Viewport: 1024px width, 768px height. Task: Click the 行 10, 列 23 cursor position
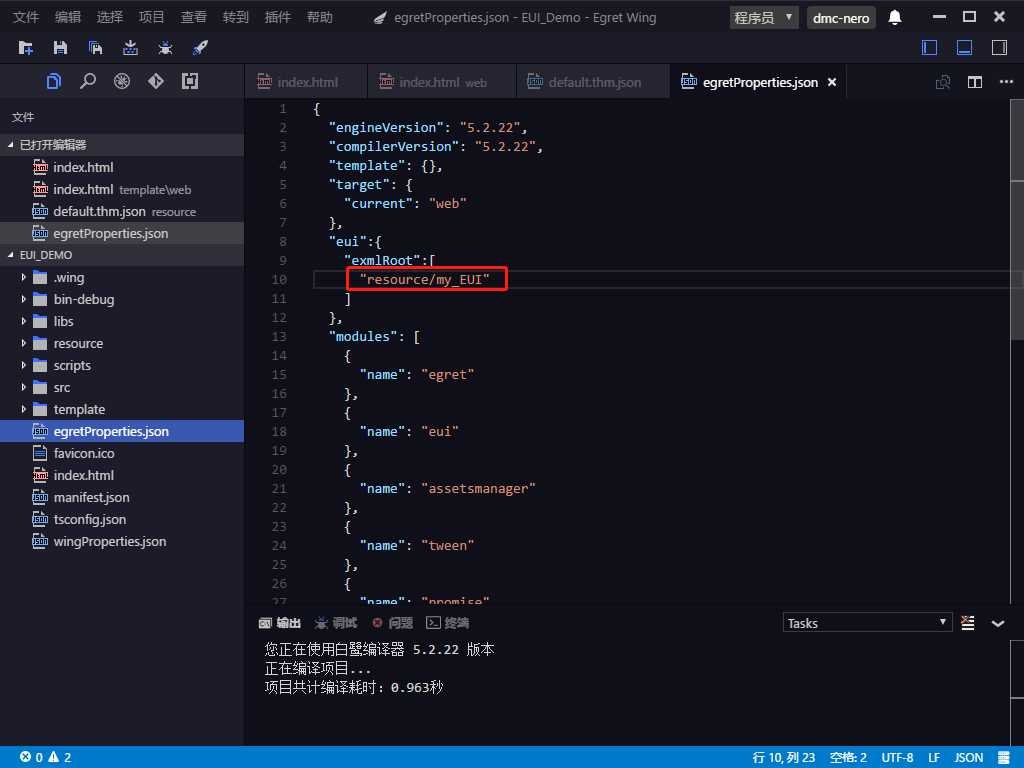(x=784, y=758)
